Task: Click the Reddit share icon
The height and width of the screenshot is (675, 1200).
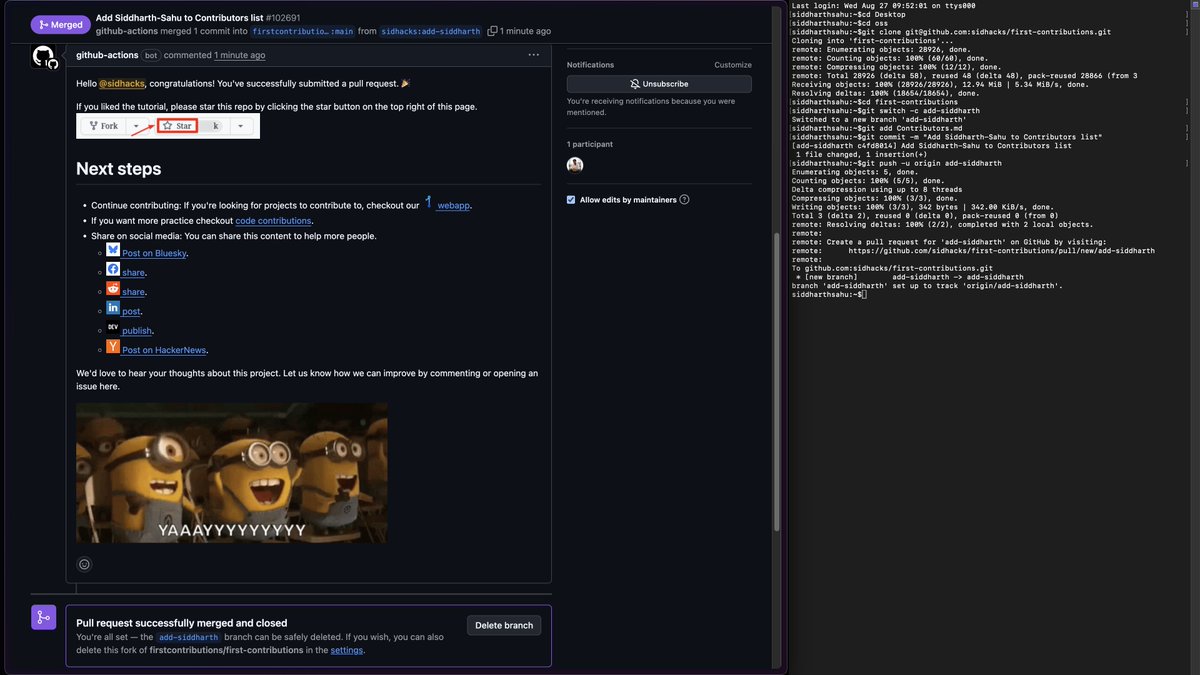Action: click(113, 288)
